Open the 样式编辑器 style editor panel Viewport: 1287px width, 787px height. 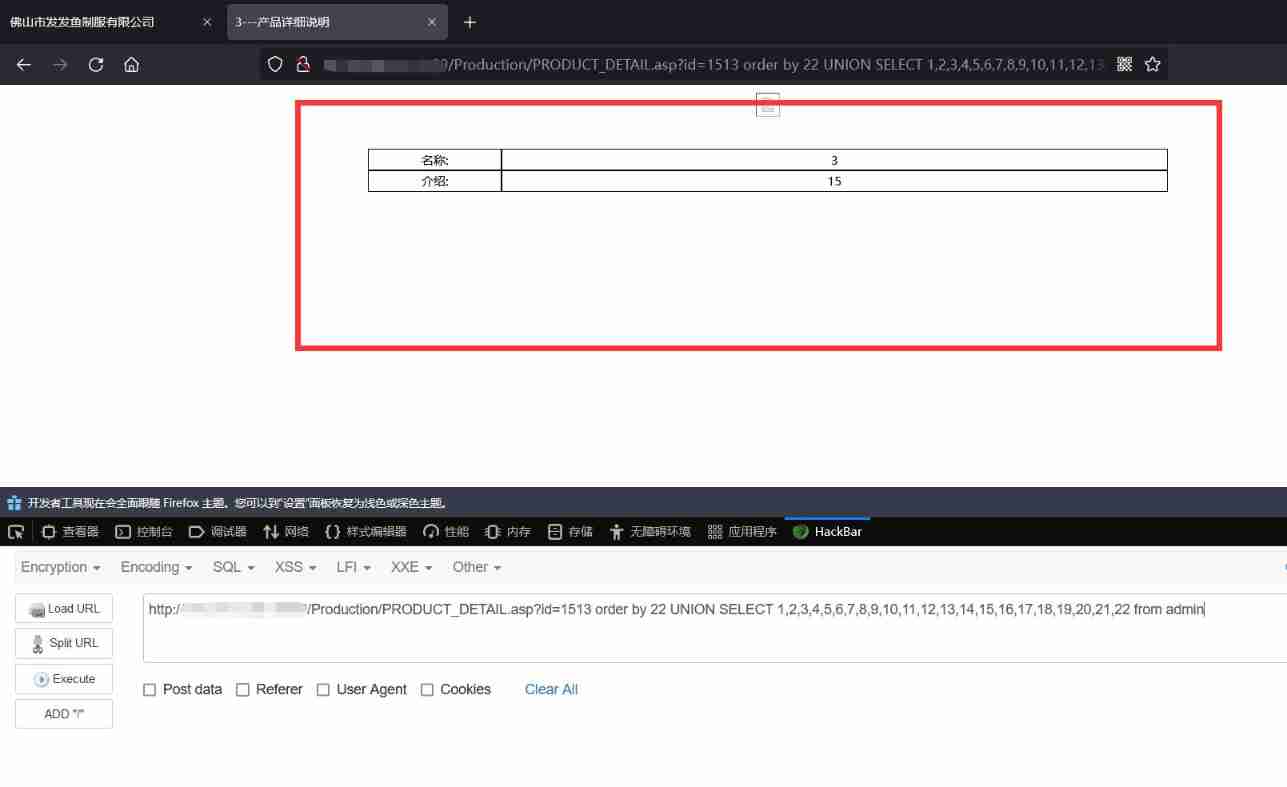pyautogui.click(x=366, y=532)
